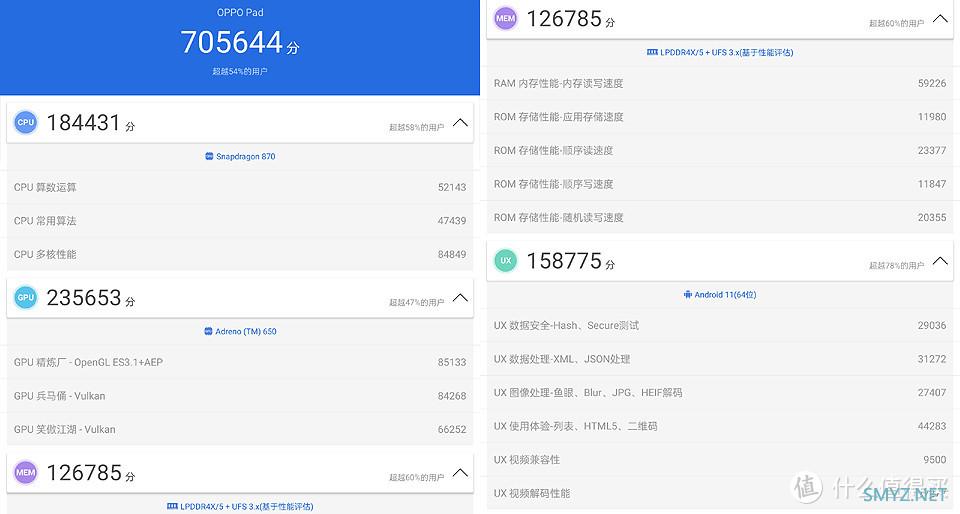
Task: Collapse the CPU score section chevron
Action: (x=460, y=123)
